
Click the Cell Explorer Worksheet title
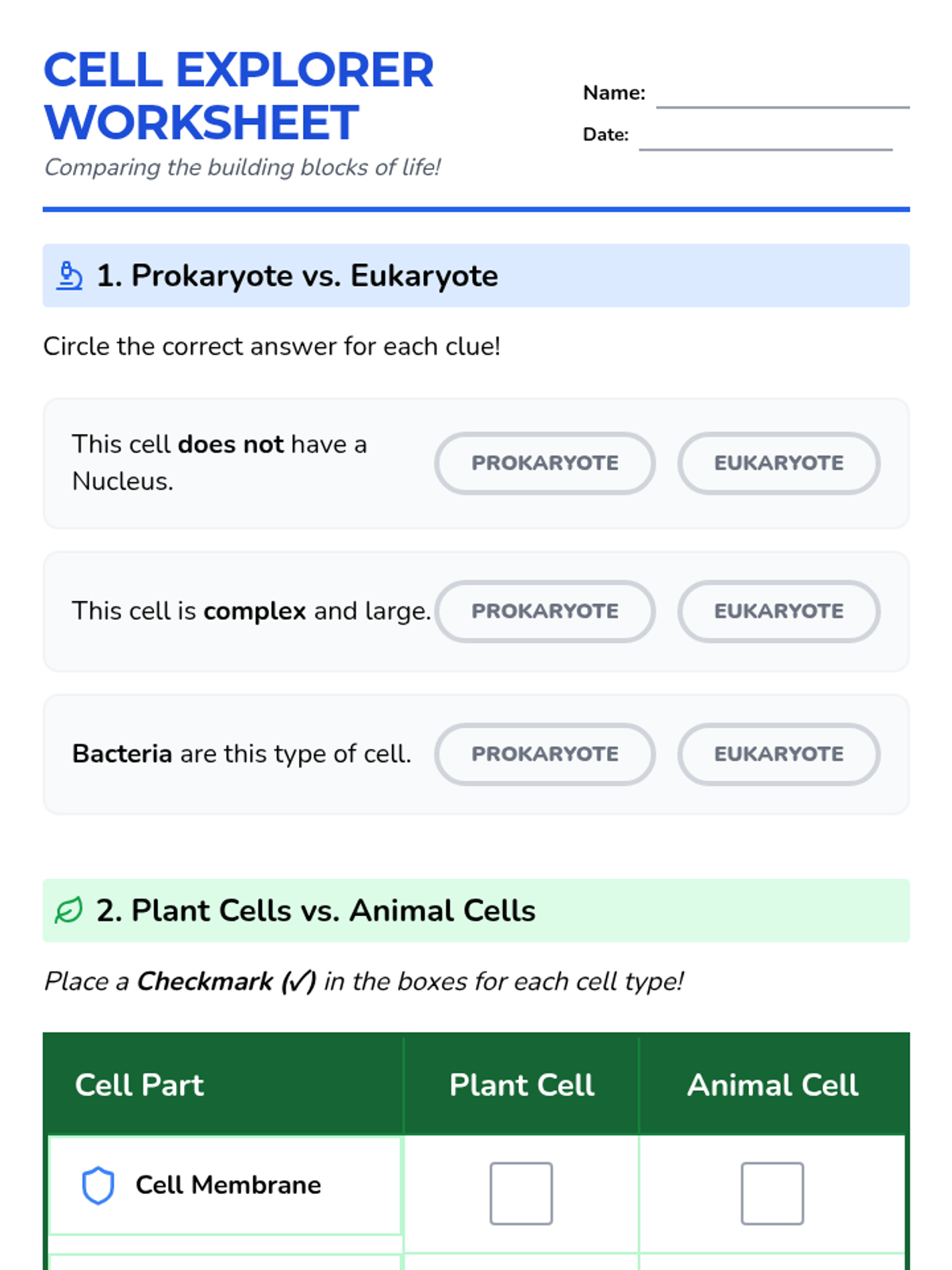[x=238, y=96]
